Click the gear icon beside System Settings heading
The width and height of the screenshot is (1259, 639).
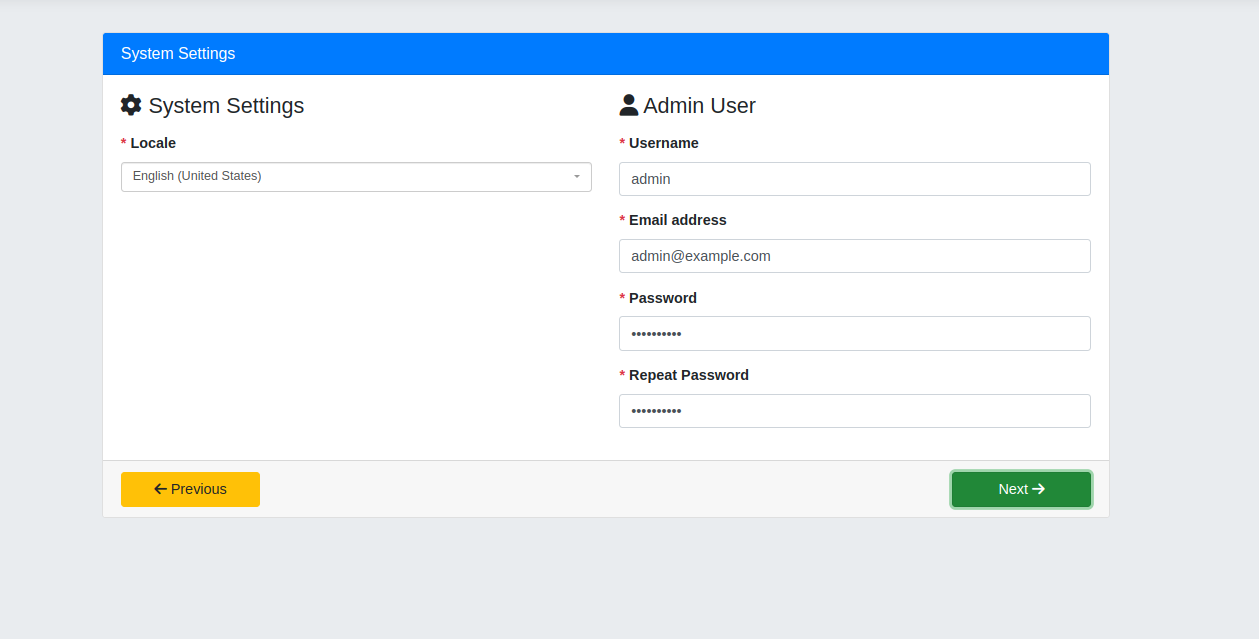(131, 105)
